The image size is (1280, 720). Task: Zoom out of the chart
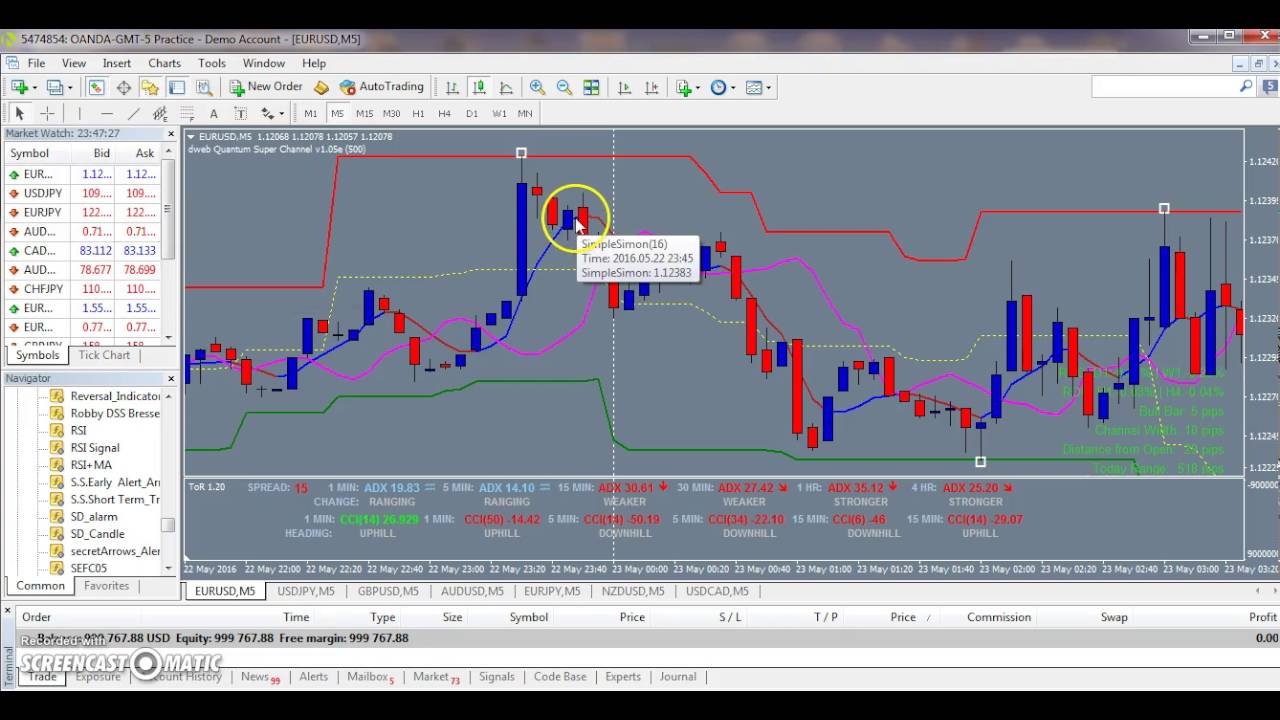pyautogui.click(x=564, y=87)
